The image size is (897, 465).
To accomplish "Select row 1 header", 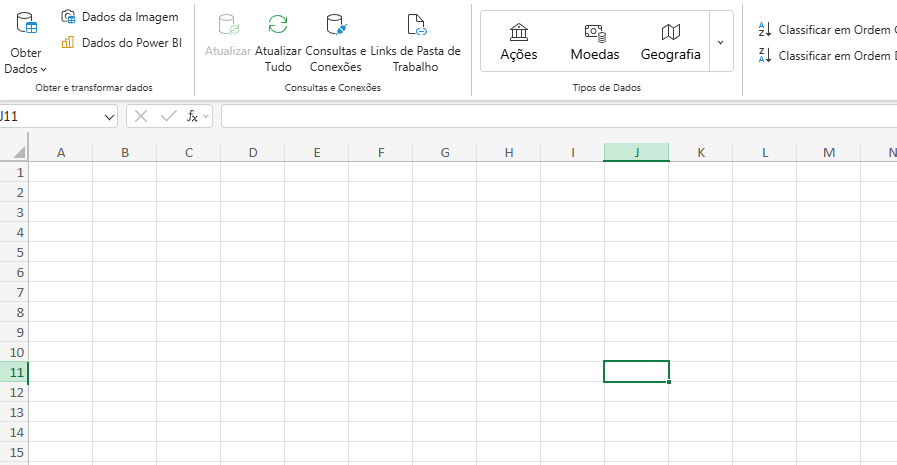I will point(14,172).
